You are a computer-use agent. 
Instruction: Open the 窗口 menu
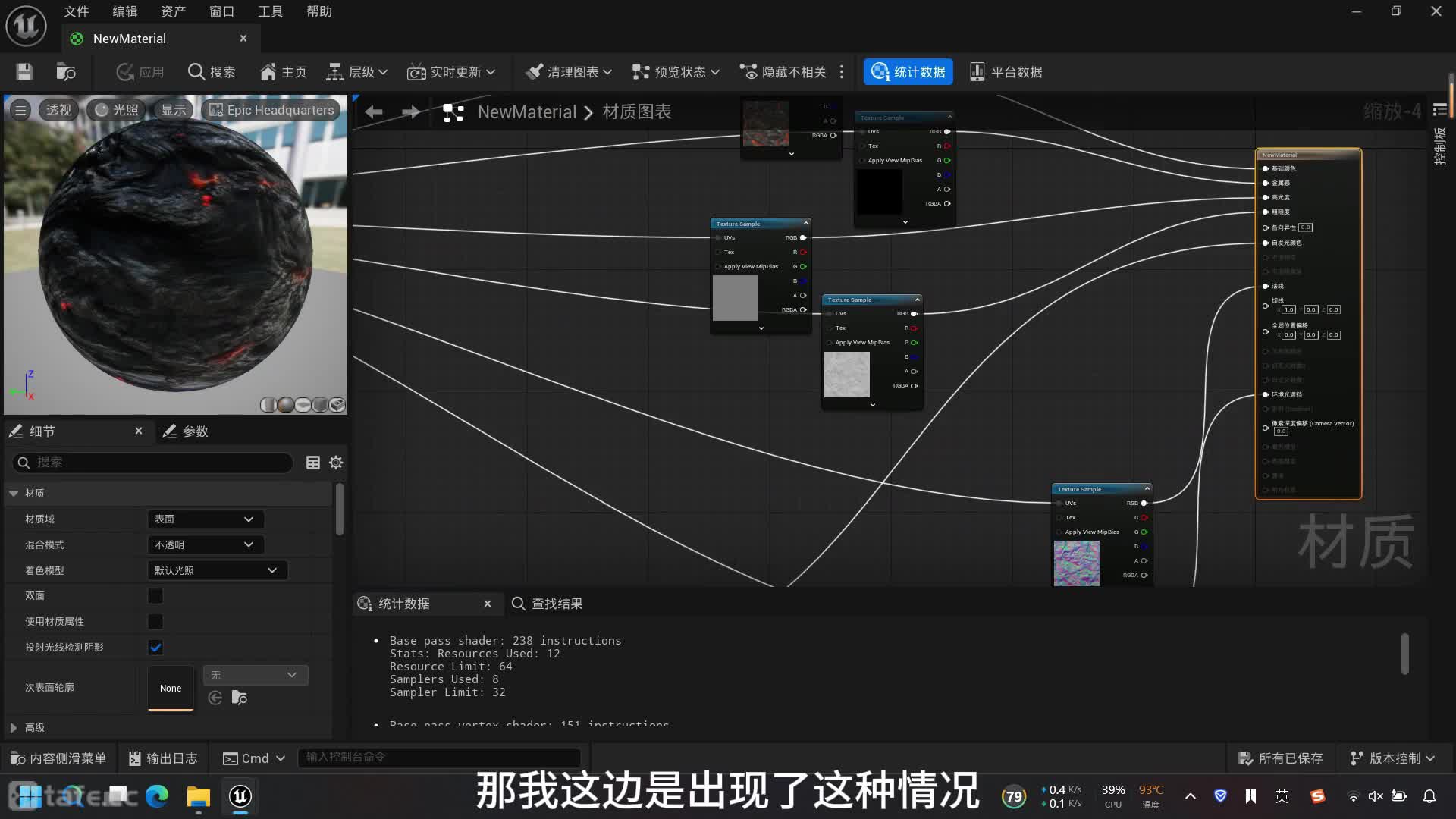pos(221,11)
